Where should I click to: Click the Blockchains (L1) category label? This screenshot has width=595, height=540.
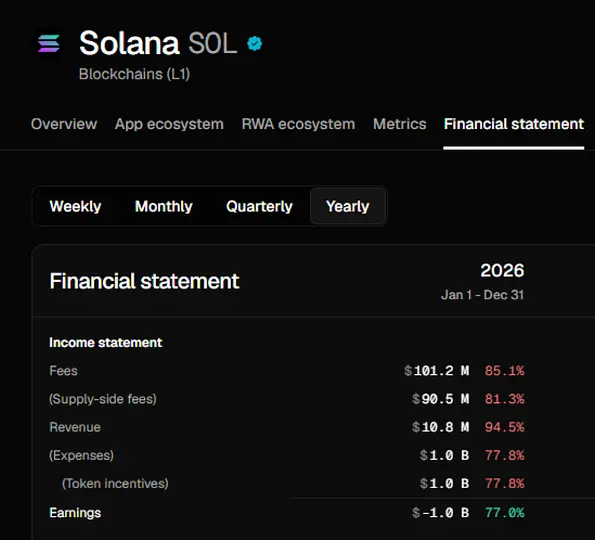pyautogui.click(x=134, y=74)
